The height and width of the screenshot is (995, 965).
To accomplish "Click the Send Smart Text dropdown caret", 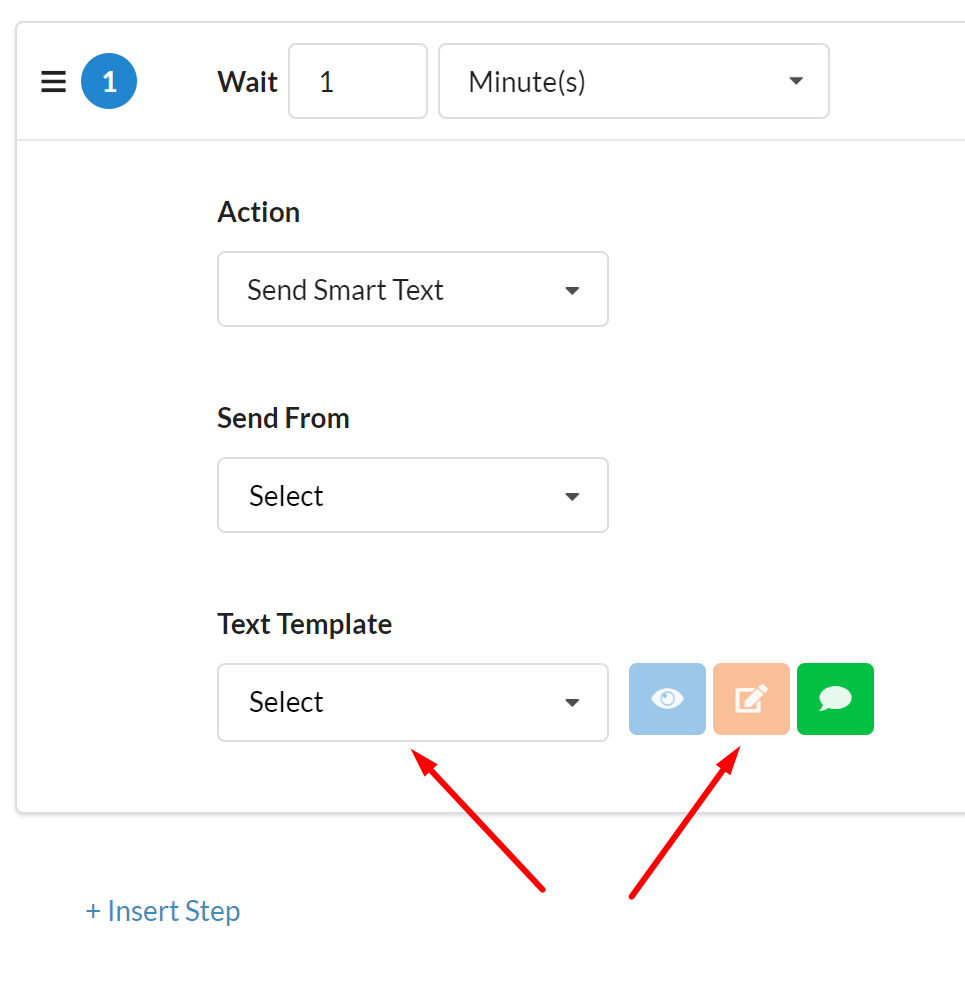I will click(x=572, y=291).
